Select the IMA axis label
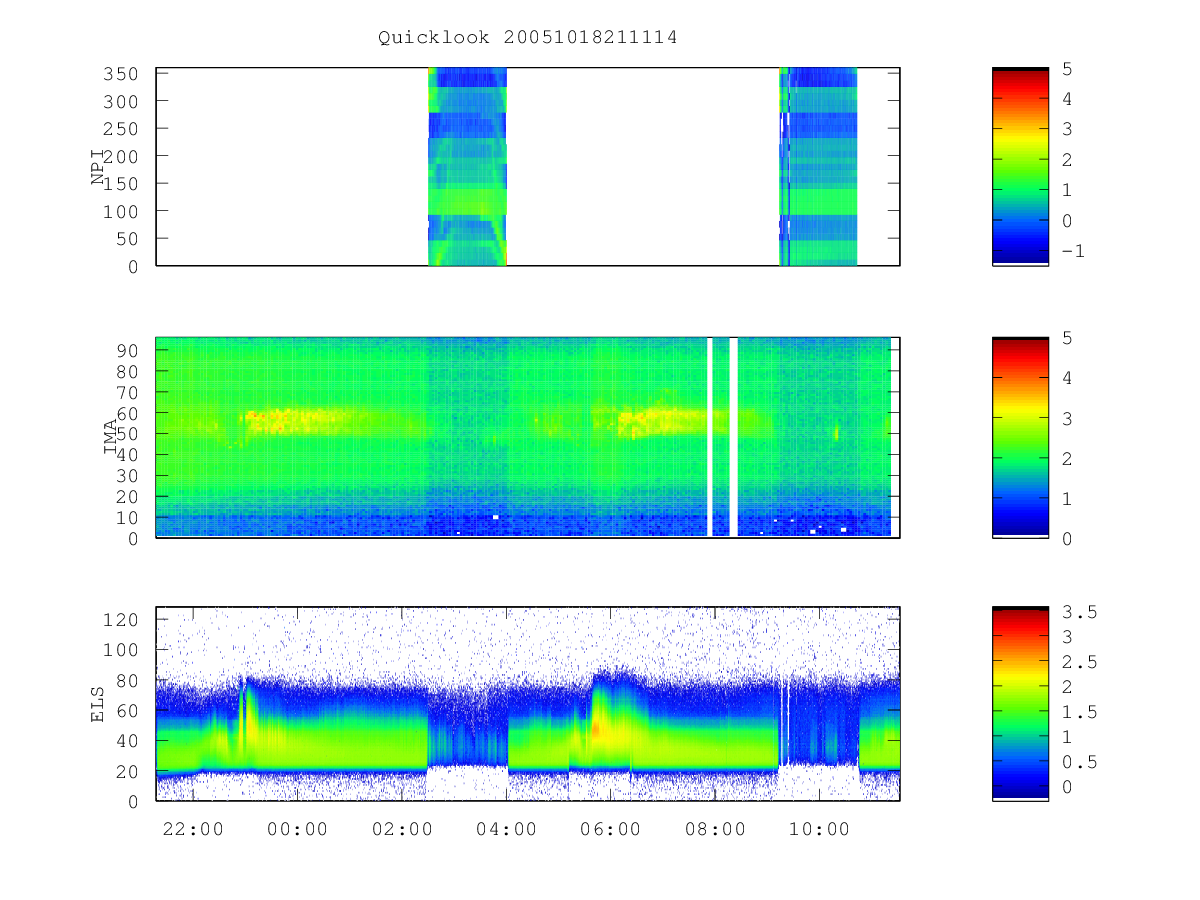Viewport: 1200px width, 900px height. (110, 436)
